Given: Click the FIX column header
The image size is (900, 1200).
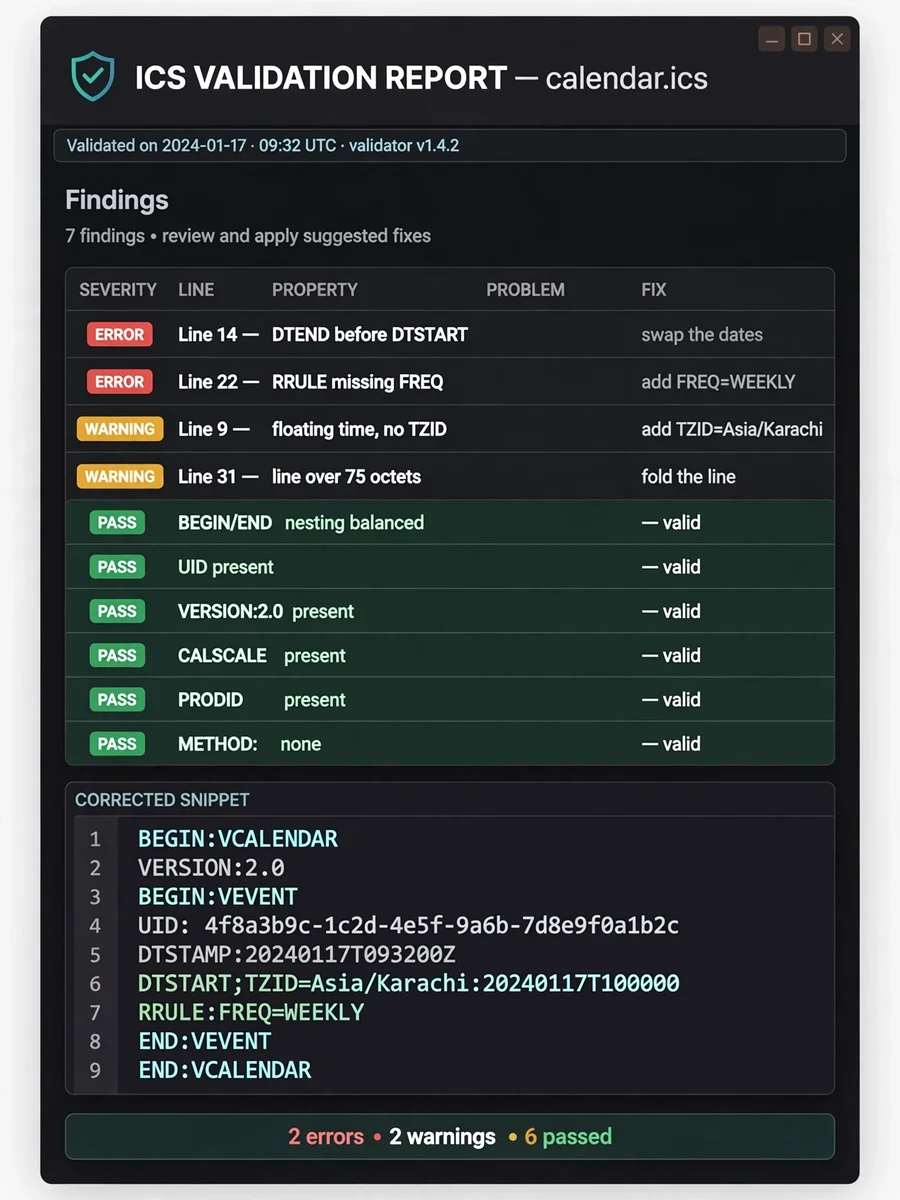Looking at the screenshot, I should pos(654,290).
